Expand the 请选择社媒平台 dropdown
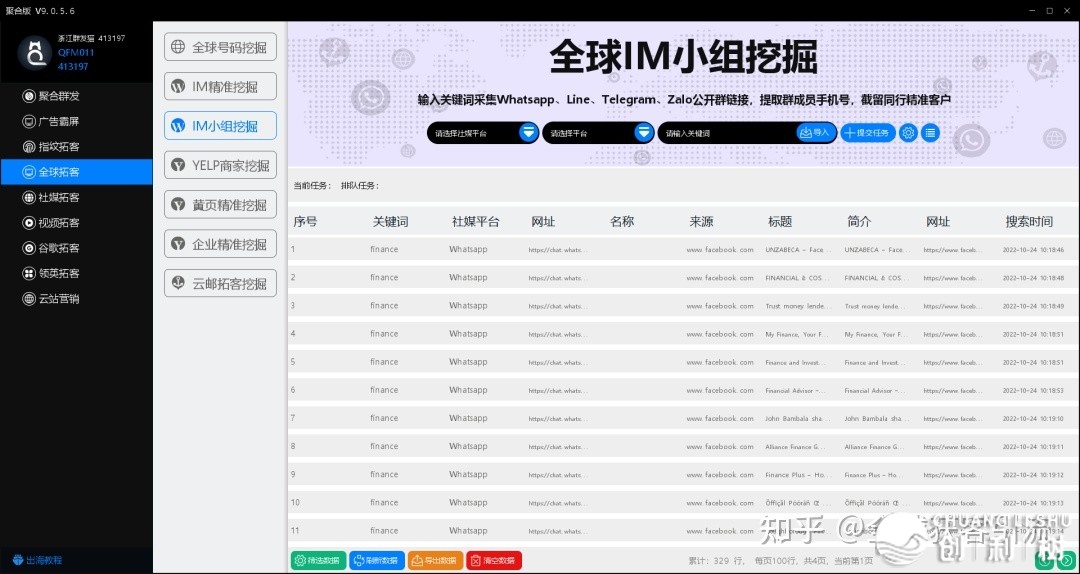 point(482,133)
